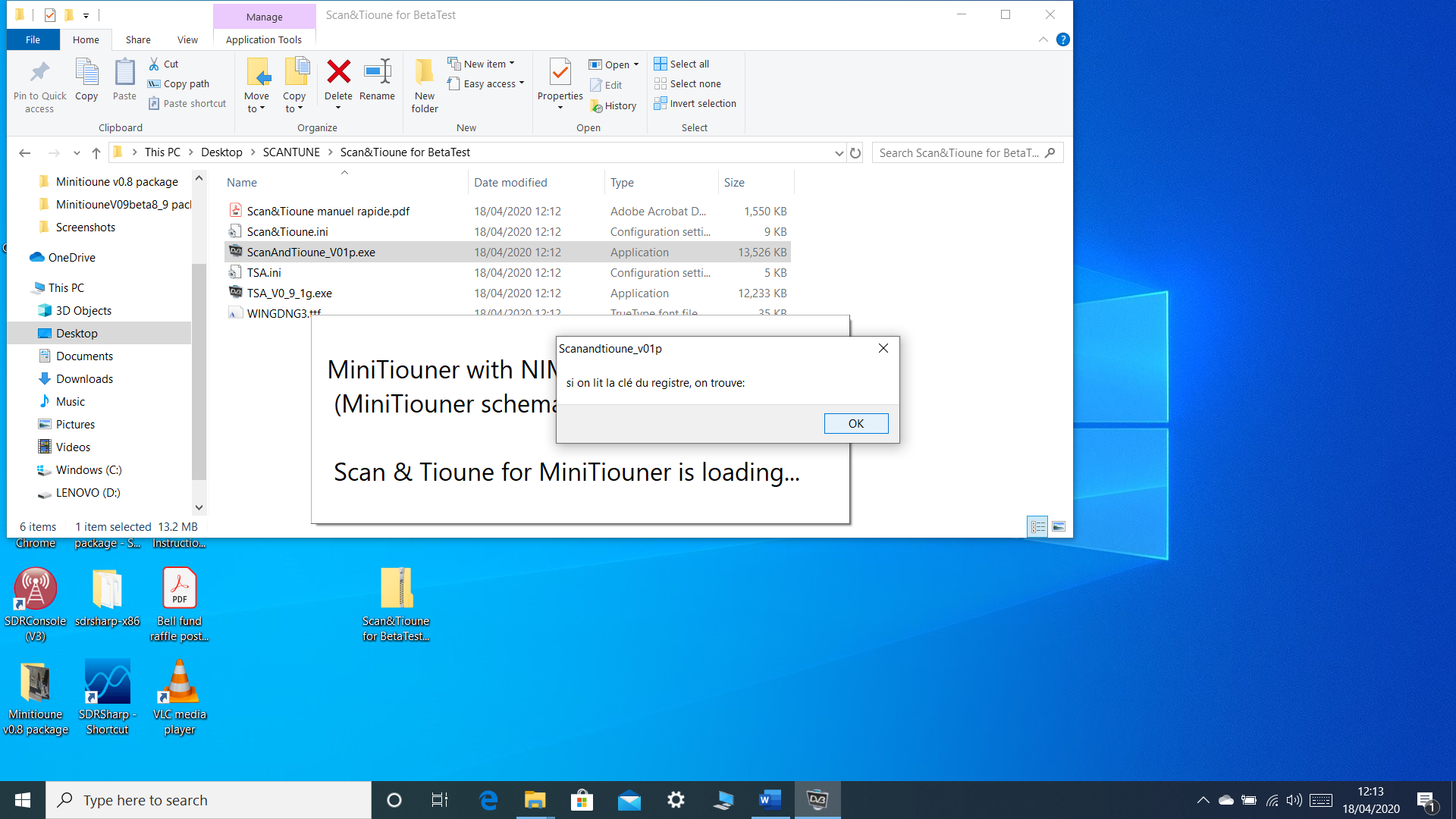Click Invert selection in the Select group
The image size is (1456, 819).
695,103
